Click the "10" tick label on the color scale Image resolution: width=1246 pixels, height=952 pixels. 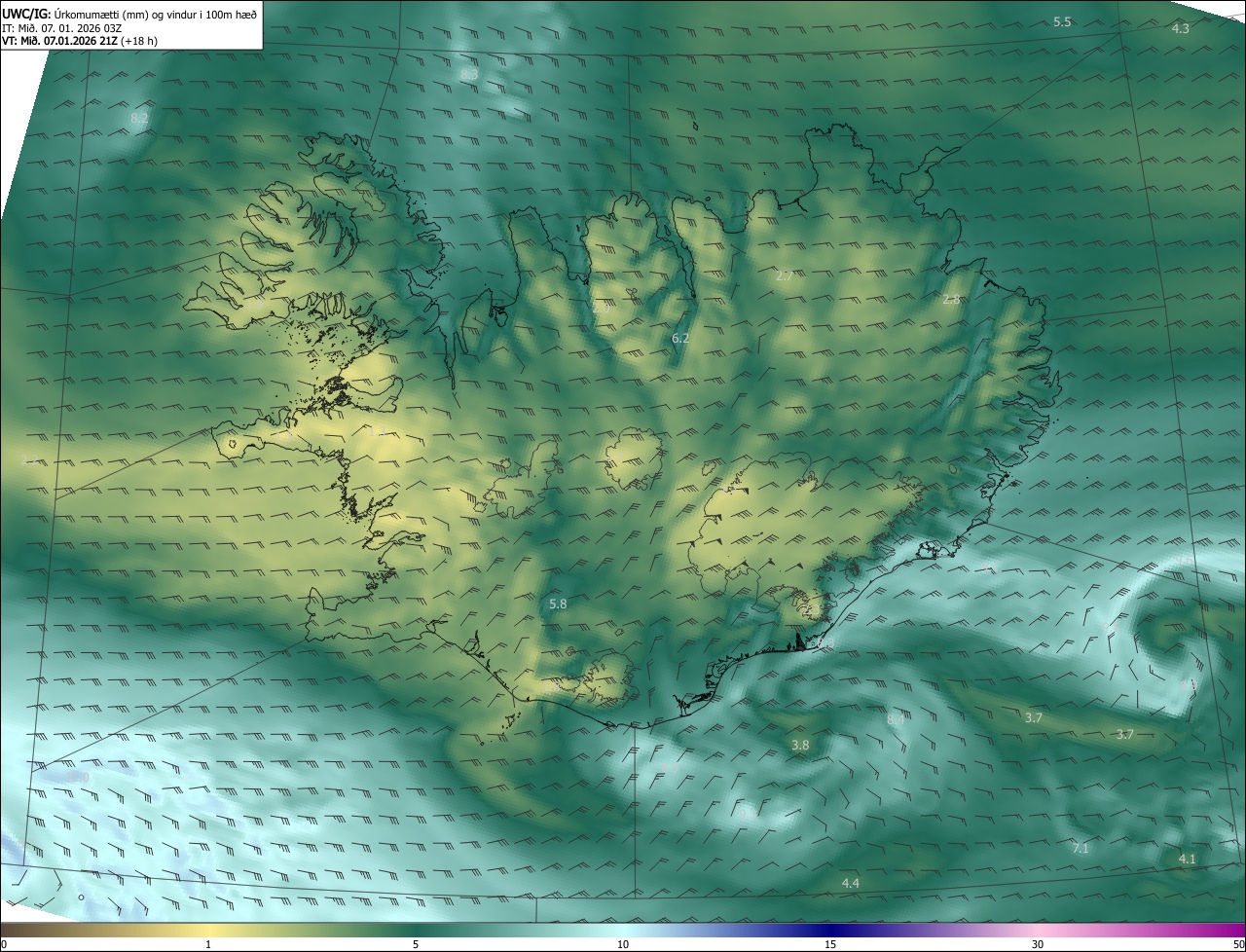(623, 944)
